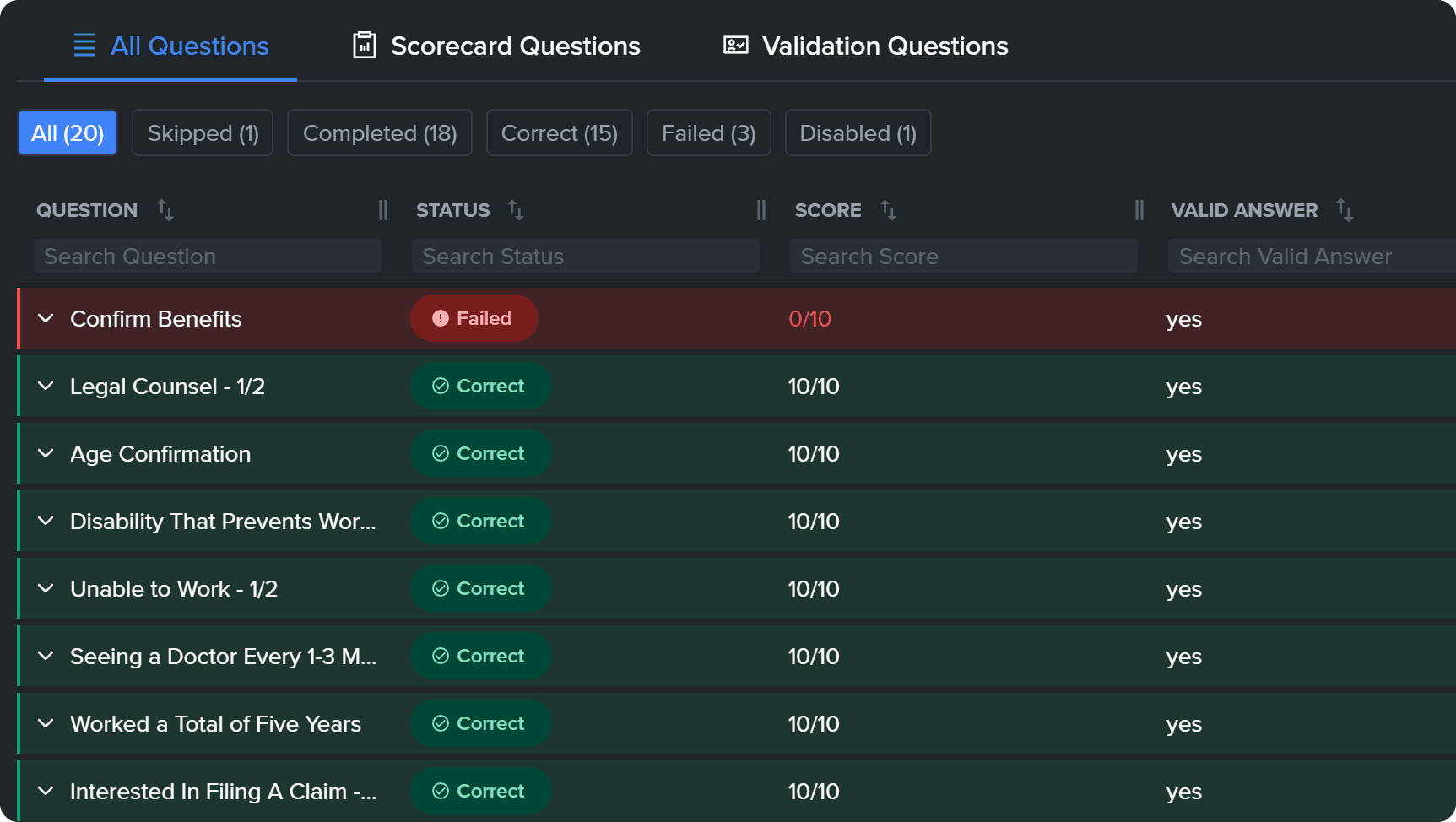Sort by the VALID ANSWER column arrows
The image size is (1456, 822).
[x=1345, y=211]
